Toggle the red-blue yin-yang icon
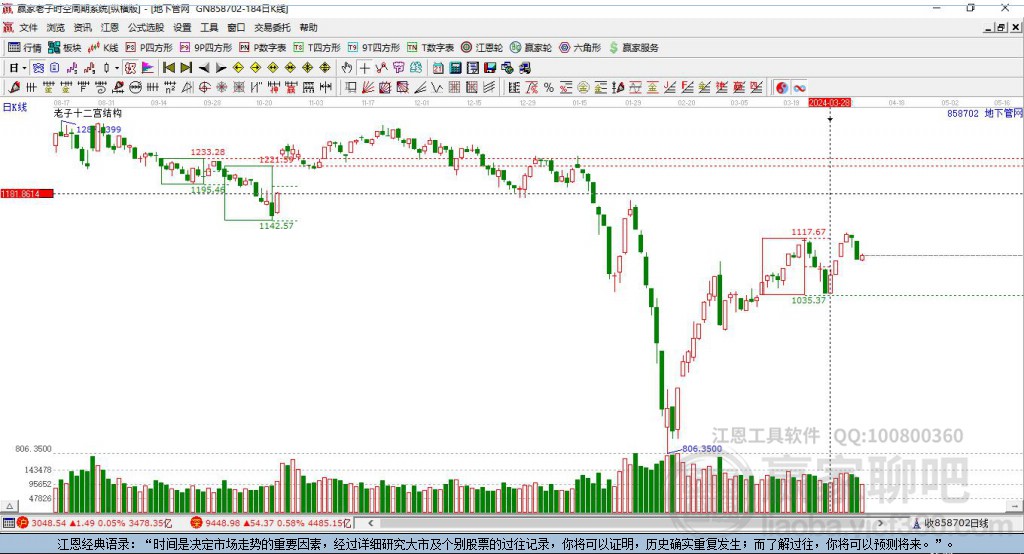Screen dimensions: 1024x554 (782, 88)
